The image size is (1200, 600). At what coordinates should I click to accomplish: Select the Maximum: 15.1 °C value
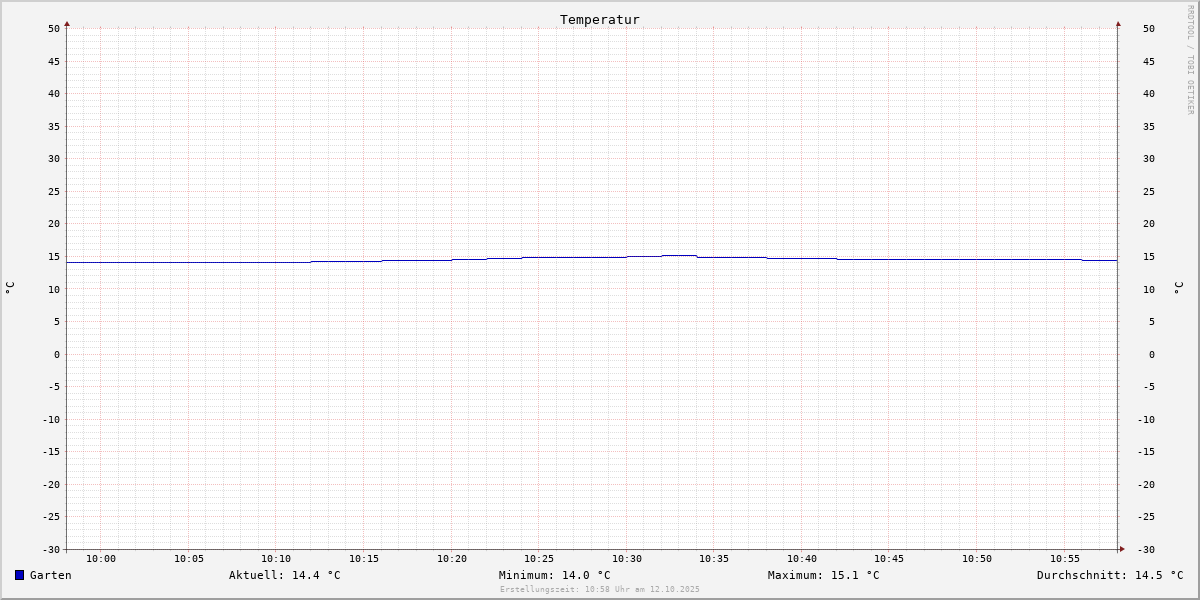[x=824, y=575]
